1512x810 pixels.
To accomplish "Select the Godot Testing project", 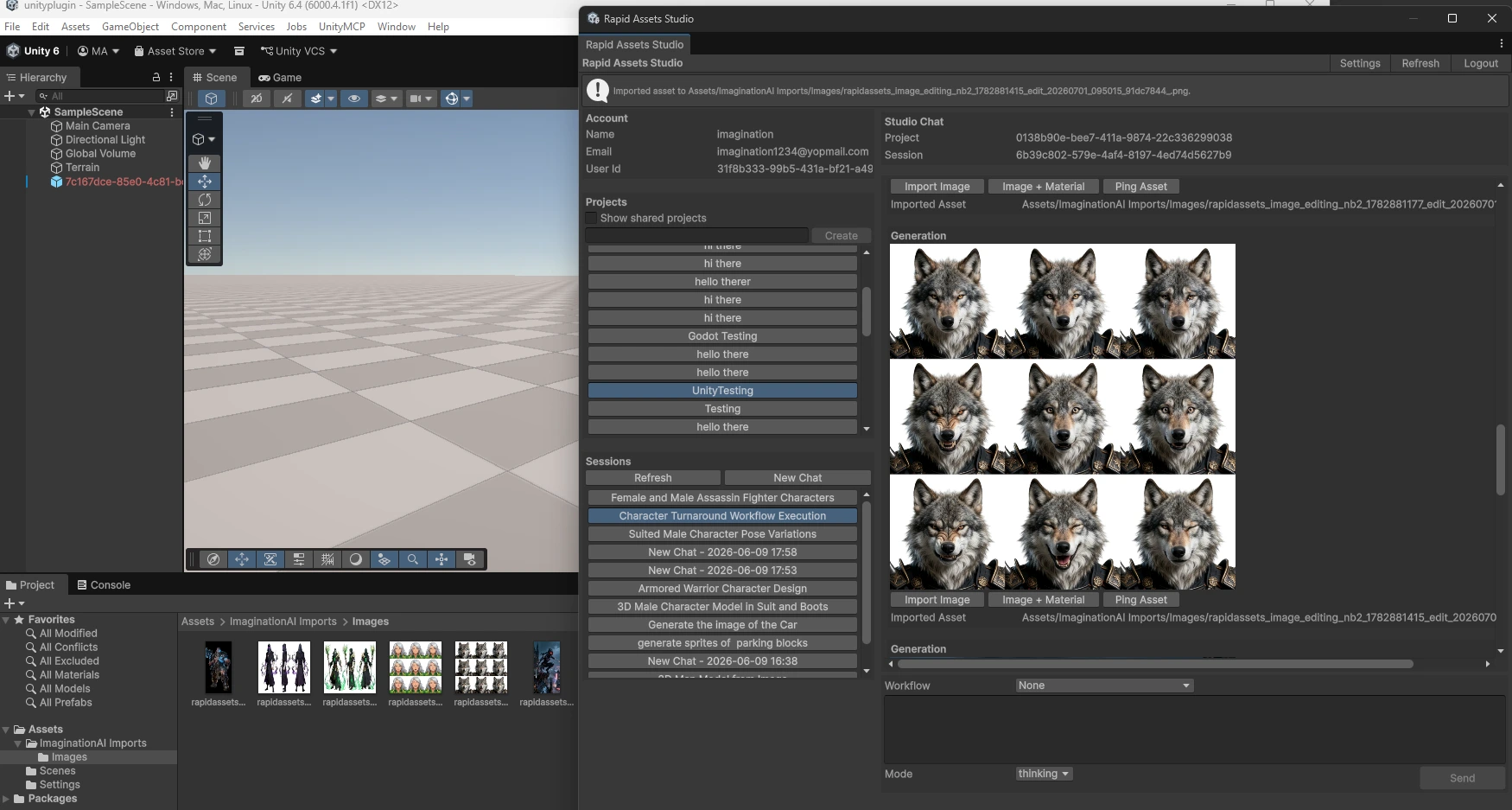I will pos(722,336).
